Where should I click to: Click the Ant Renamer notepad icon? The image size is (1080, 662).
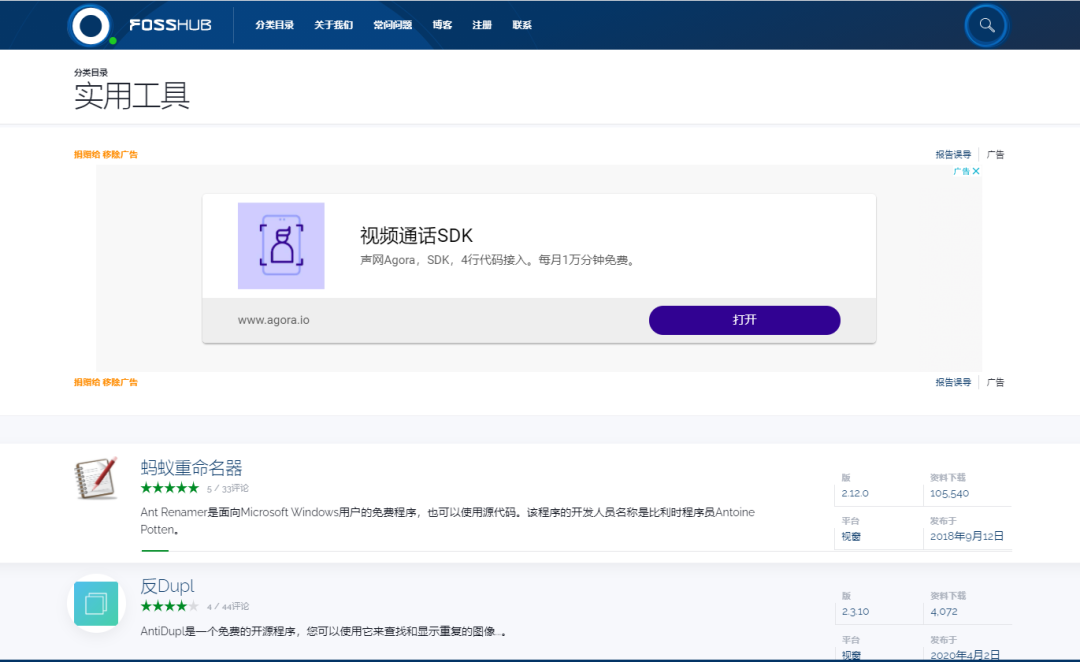point(96,479)
